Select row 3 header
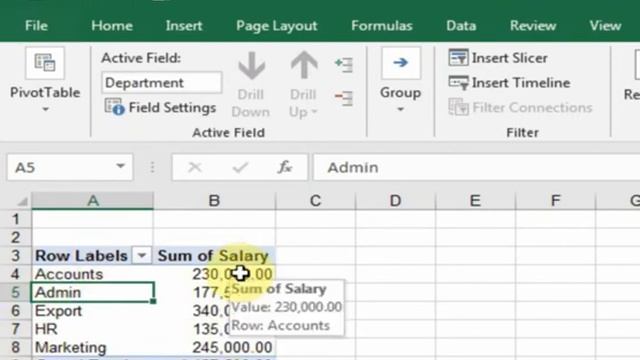 (x=16, y=256)
